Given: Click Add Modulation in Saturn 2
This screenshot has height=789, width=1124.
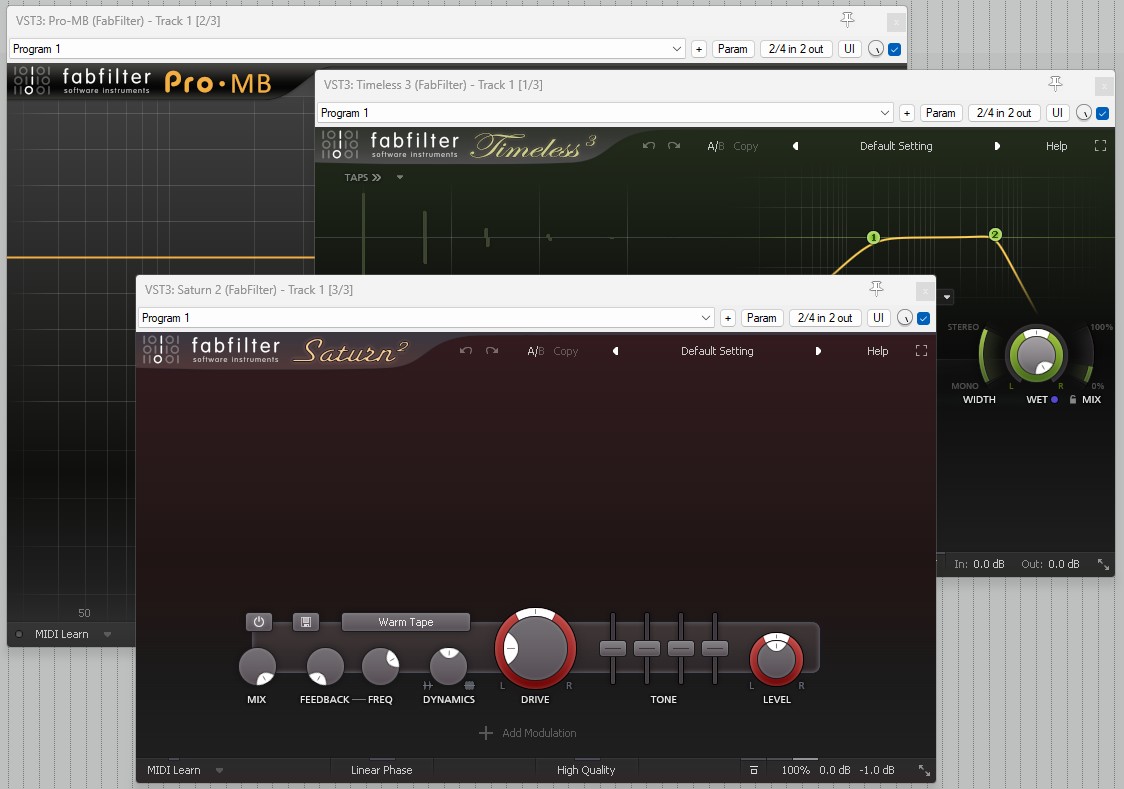Looking at the screenshot, I should [x=539, y=733].
